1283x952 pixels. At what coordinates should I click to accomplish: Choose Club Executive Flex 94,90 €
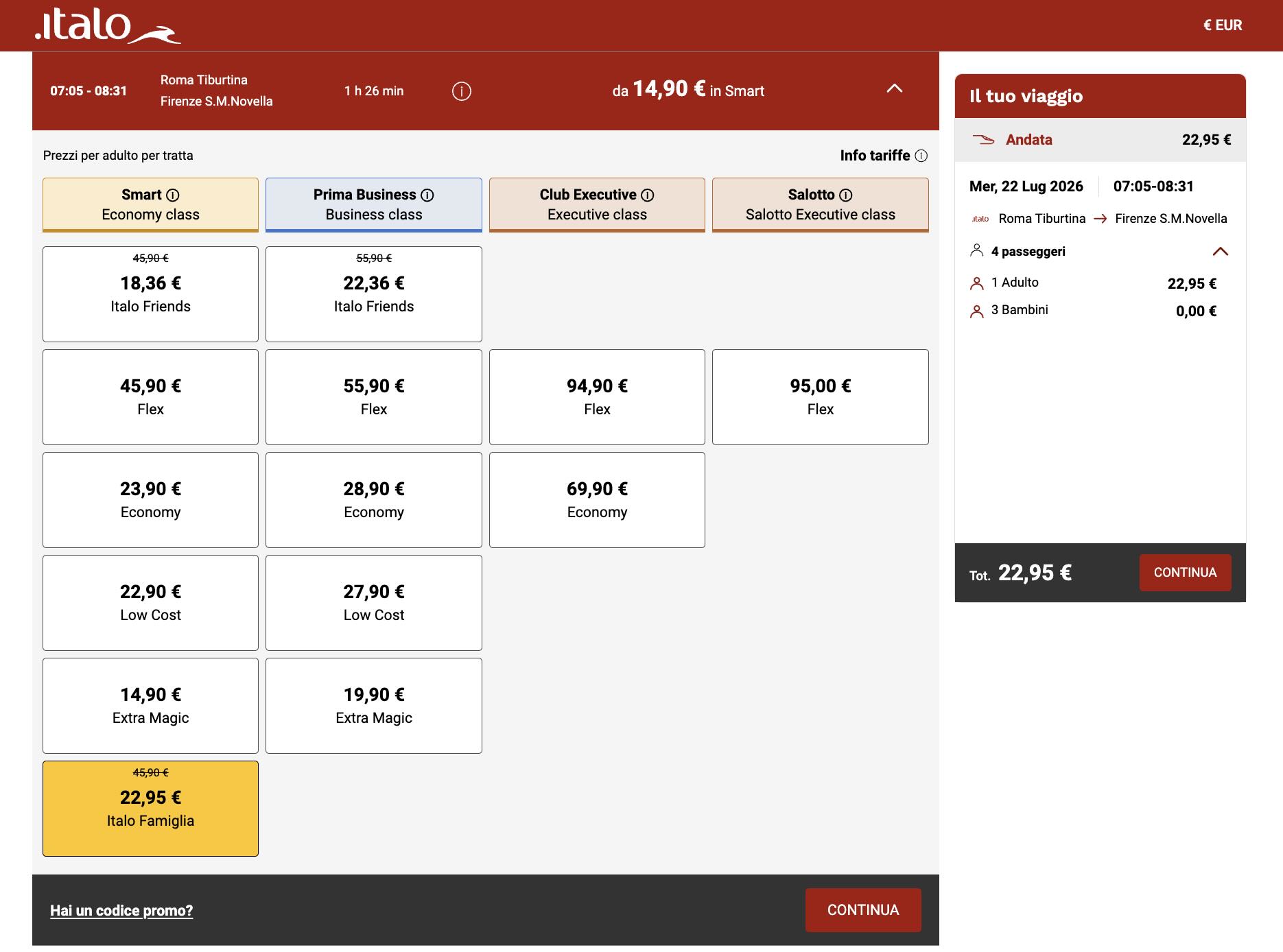pyautogui.click(x=597, y=397)
